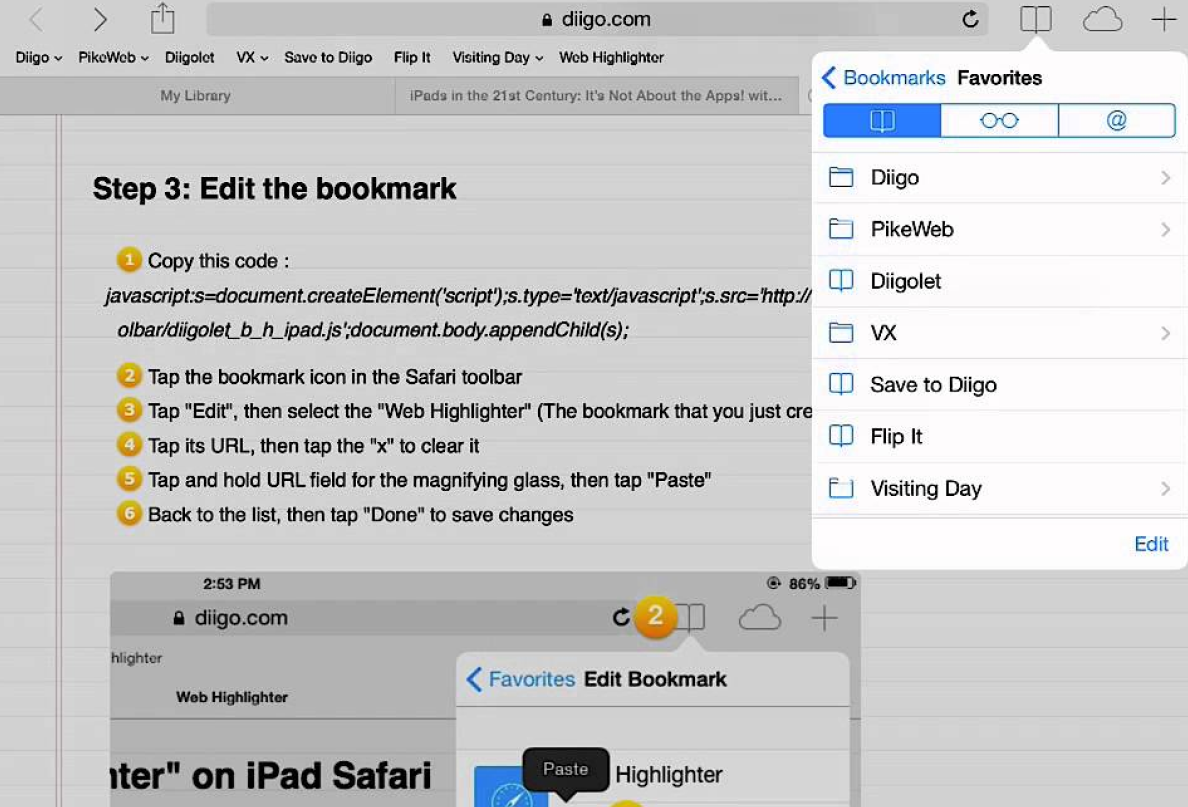Image resolution: width=1188 pixels, height=807 pixels.
Task: Switch to iPads in the 21st Century tab
Action: tap(595, 96)
